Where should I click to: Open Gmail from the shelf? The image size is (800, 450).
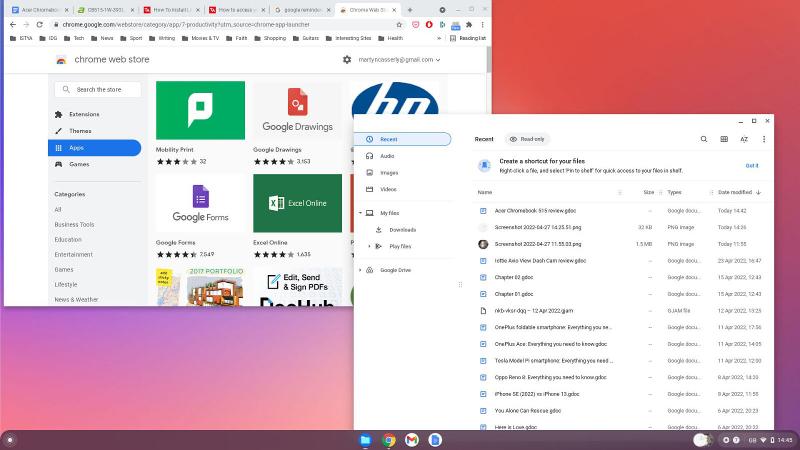tap(412, 440)
